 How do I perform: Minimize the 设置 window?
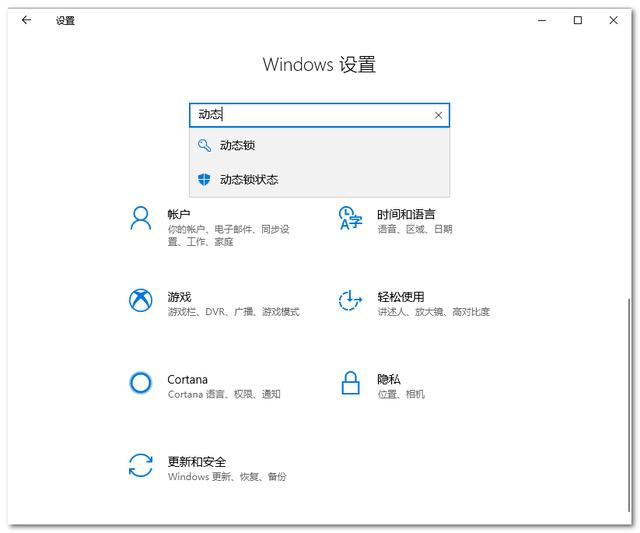(542, 20)
